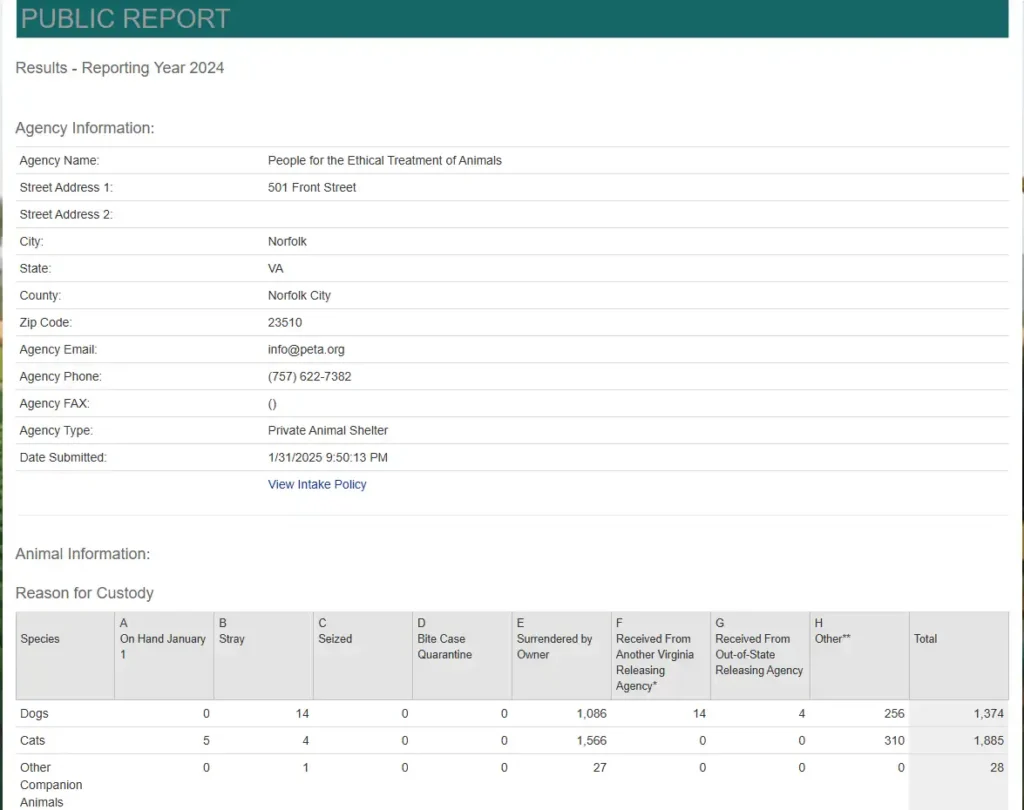The height and width of the screenshot is (810, 1024).
Task: Select the 'Agency FAX:' label
Action: pyautogui.click(x=55, y=404)
